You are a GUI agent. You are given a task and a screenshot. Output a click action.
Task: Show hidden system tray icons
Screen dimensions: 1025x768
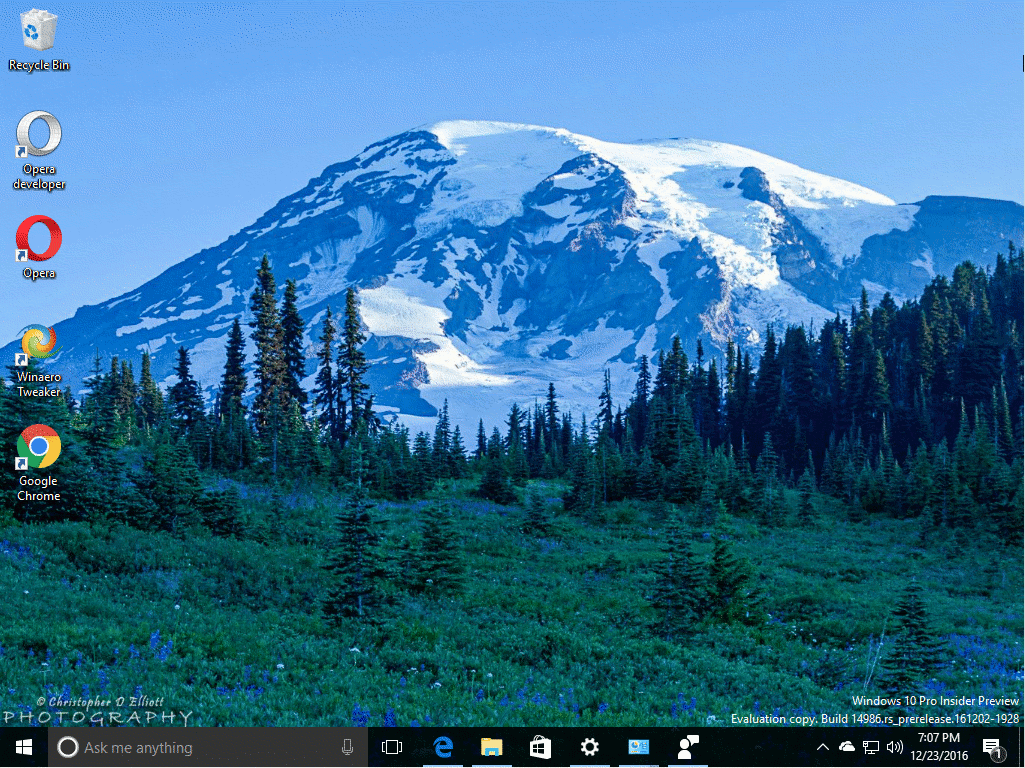(x=823, y=747)
